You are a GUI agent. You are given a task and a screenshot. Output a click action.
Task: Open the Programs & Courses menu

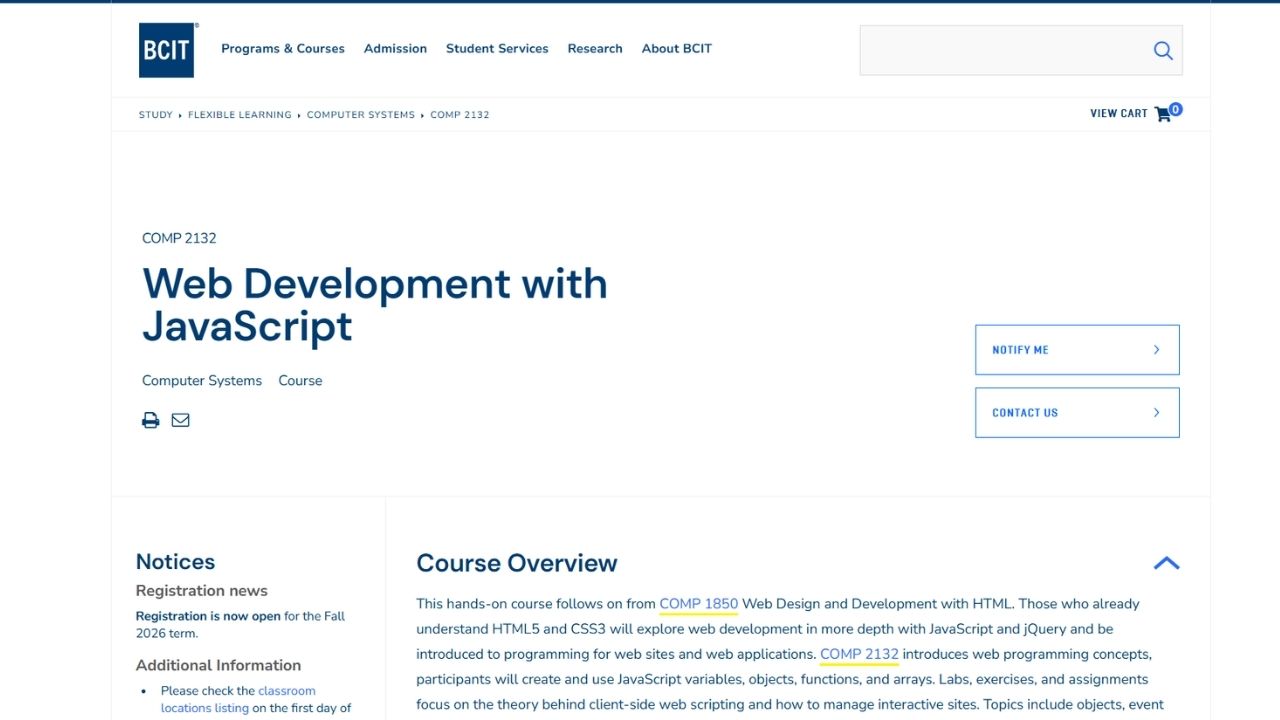[x=283, y=48]
